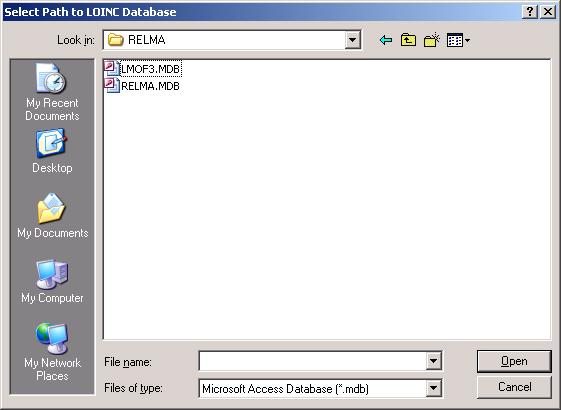561x410 pixels.
Task: Go back using the left arrow icon
Action: [x=386, y=40]
